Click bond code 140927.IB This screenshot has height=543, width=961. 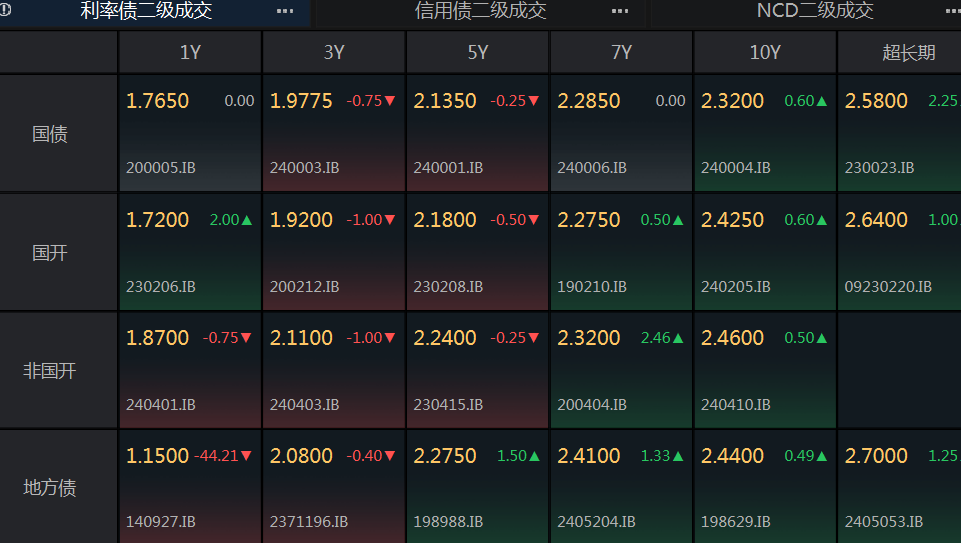[161, 522]
